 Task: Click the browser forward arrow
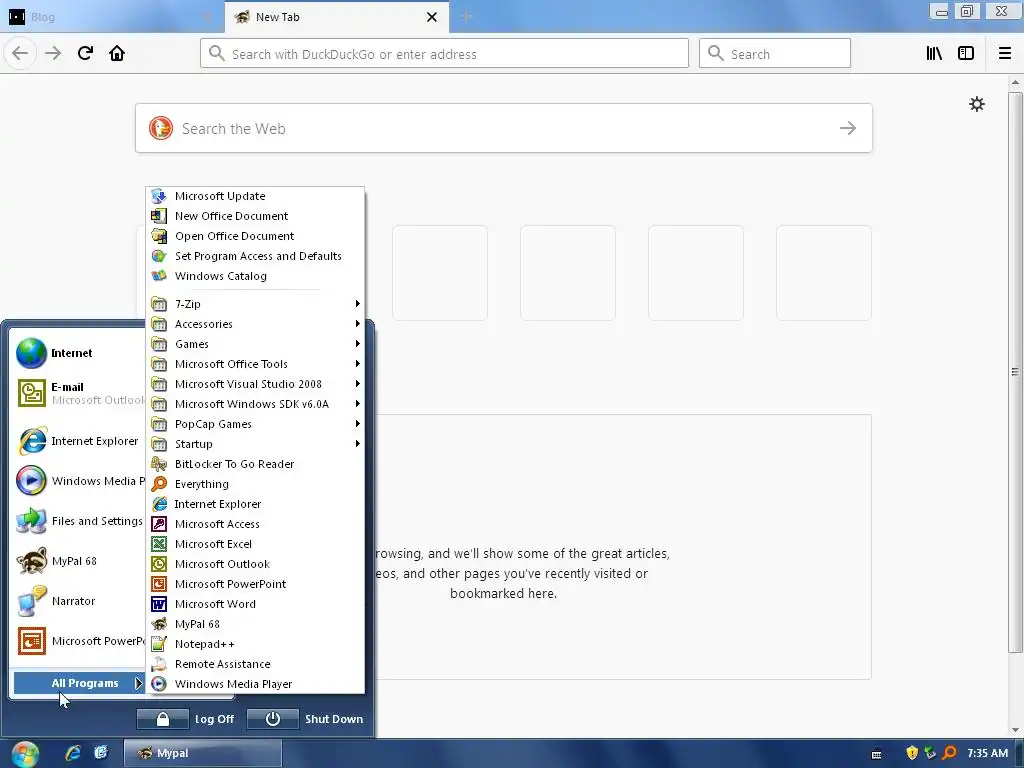53,53
